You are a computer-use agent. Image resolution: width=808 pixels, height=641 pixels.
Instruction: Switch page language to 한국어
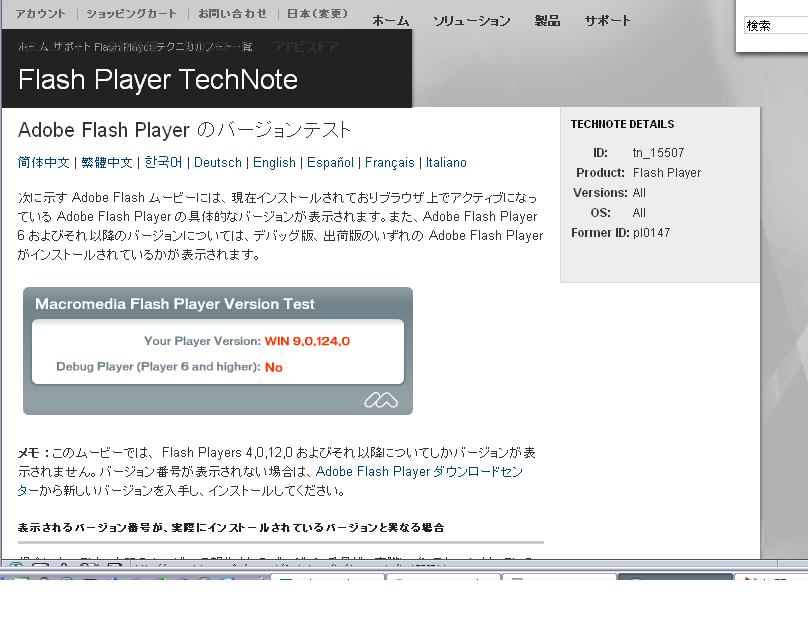(163, 163)
